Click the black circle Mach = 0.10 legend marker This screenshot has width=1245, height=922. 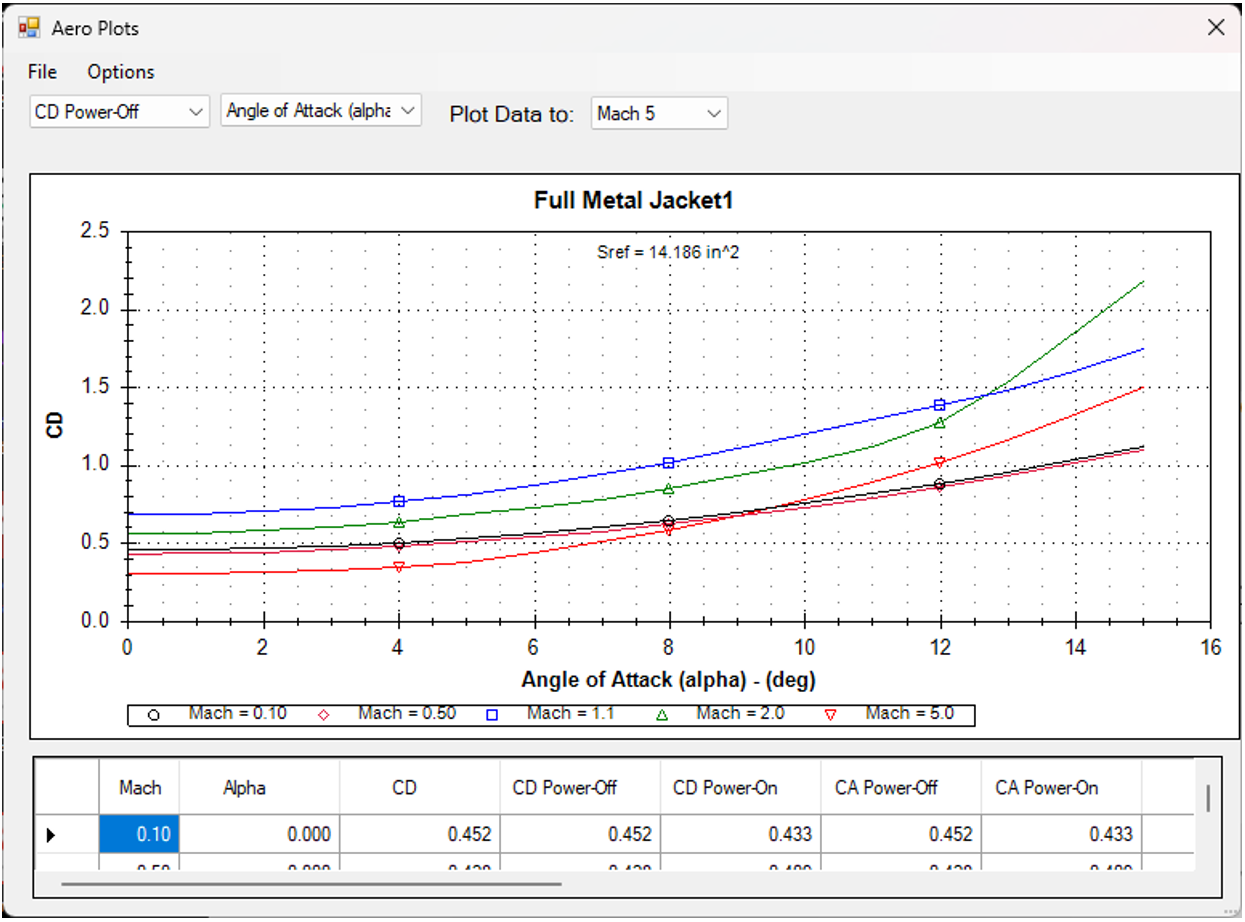pyautogui.click(x=153, y=715)
